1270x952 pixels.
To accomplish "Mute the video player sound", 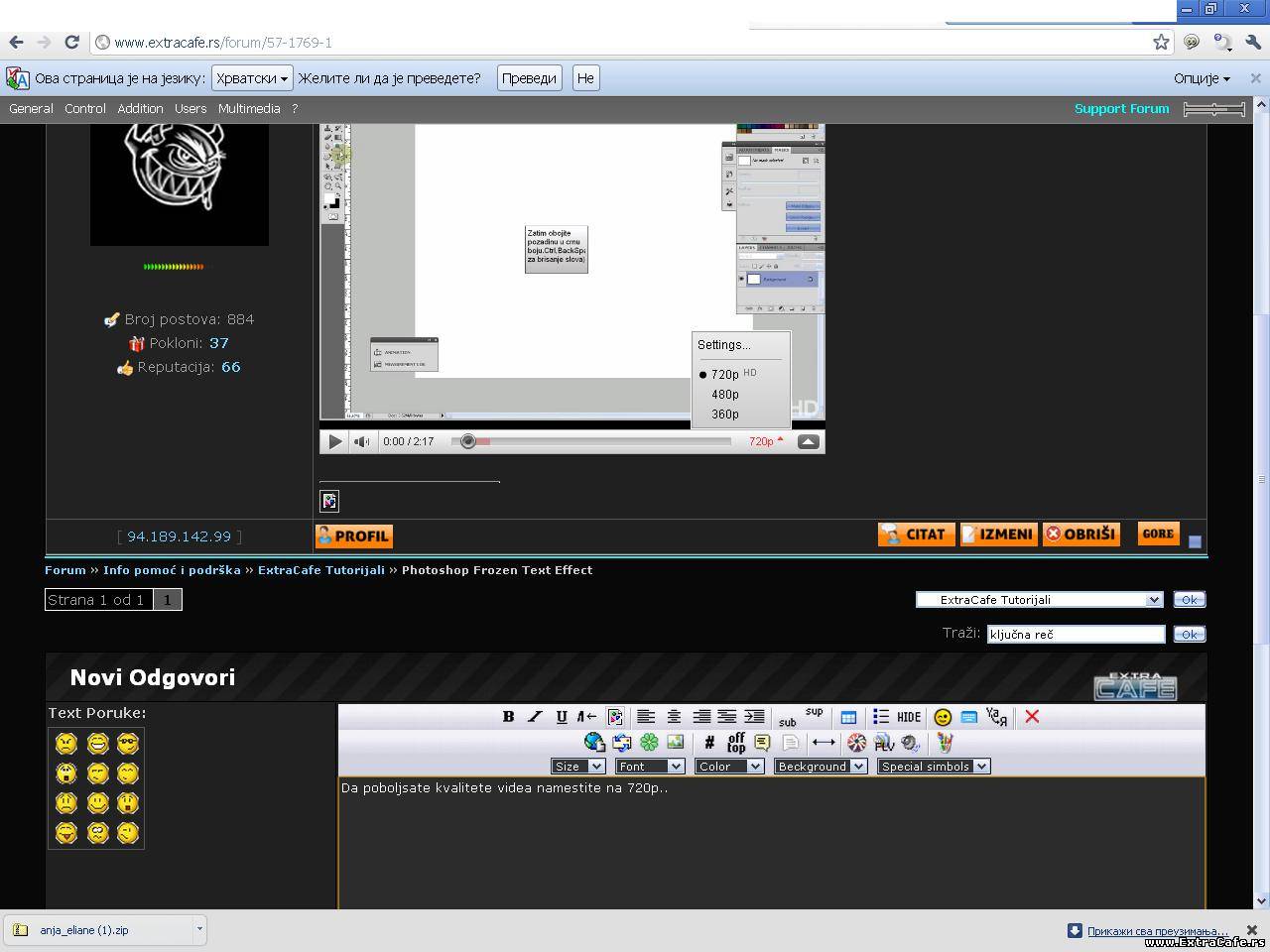I will point(362,442).
